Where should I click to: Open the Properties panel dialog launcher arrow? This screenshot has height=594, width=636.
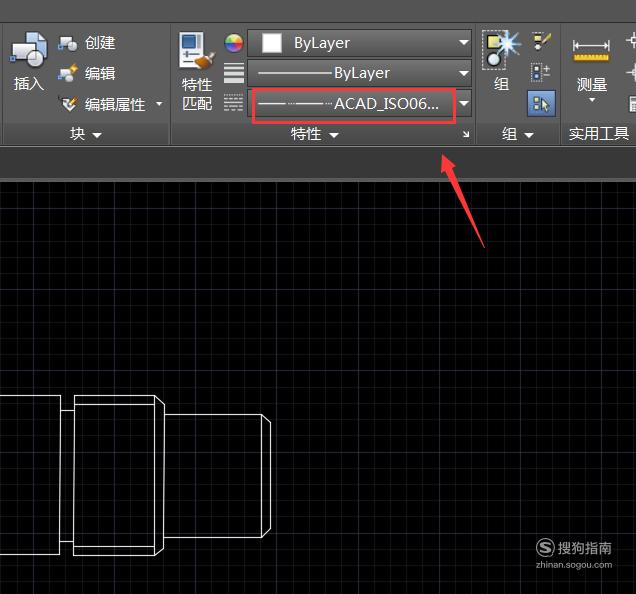click(466, 134)
